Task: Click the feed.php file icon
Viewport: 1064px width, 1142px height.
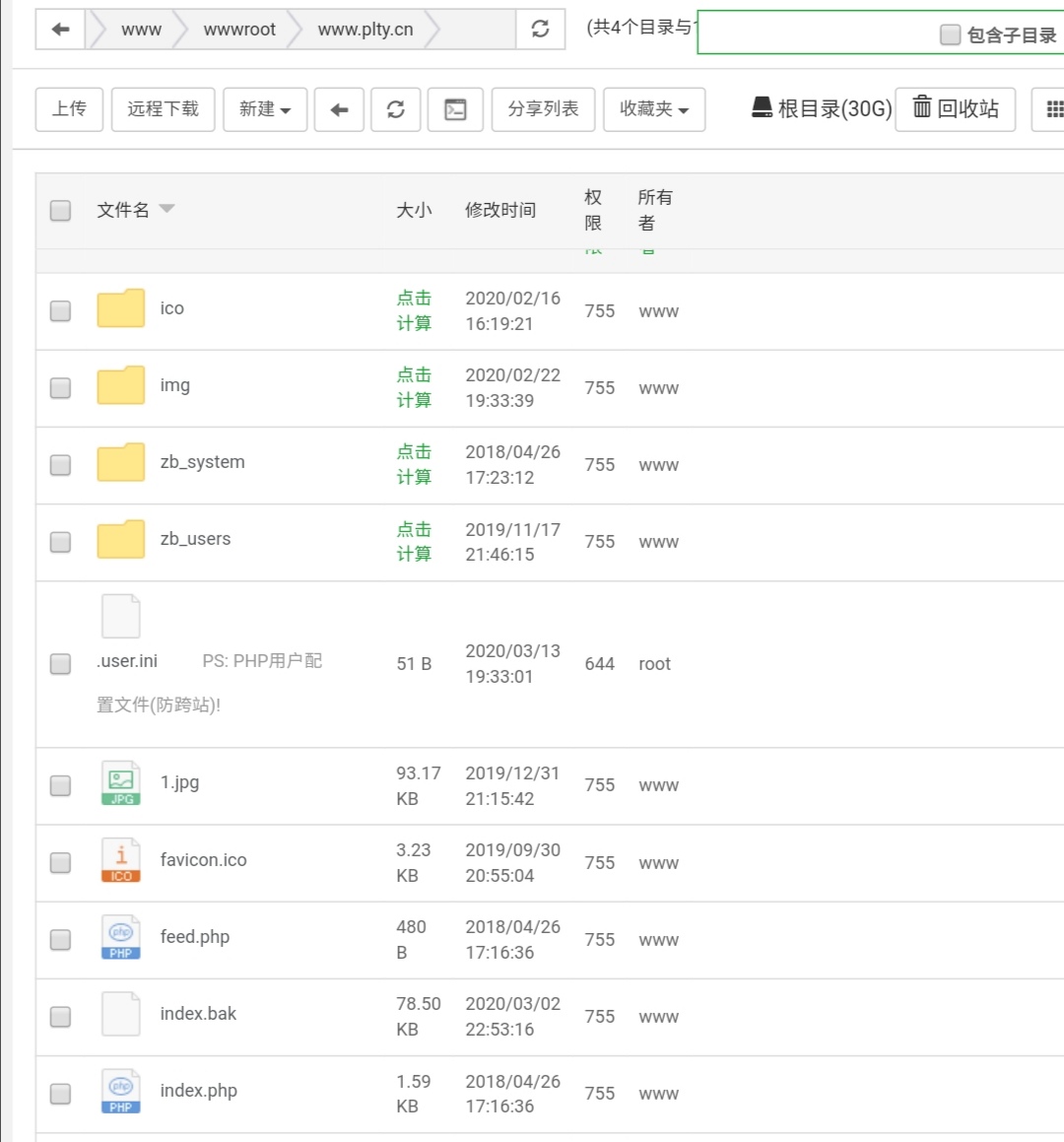Action: (121, 937)
